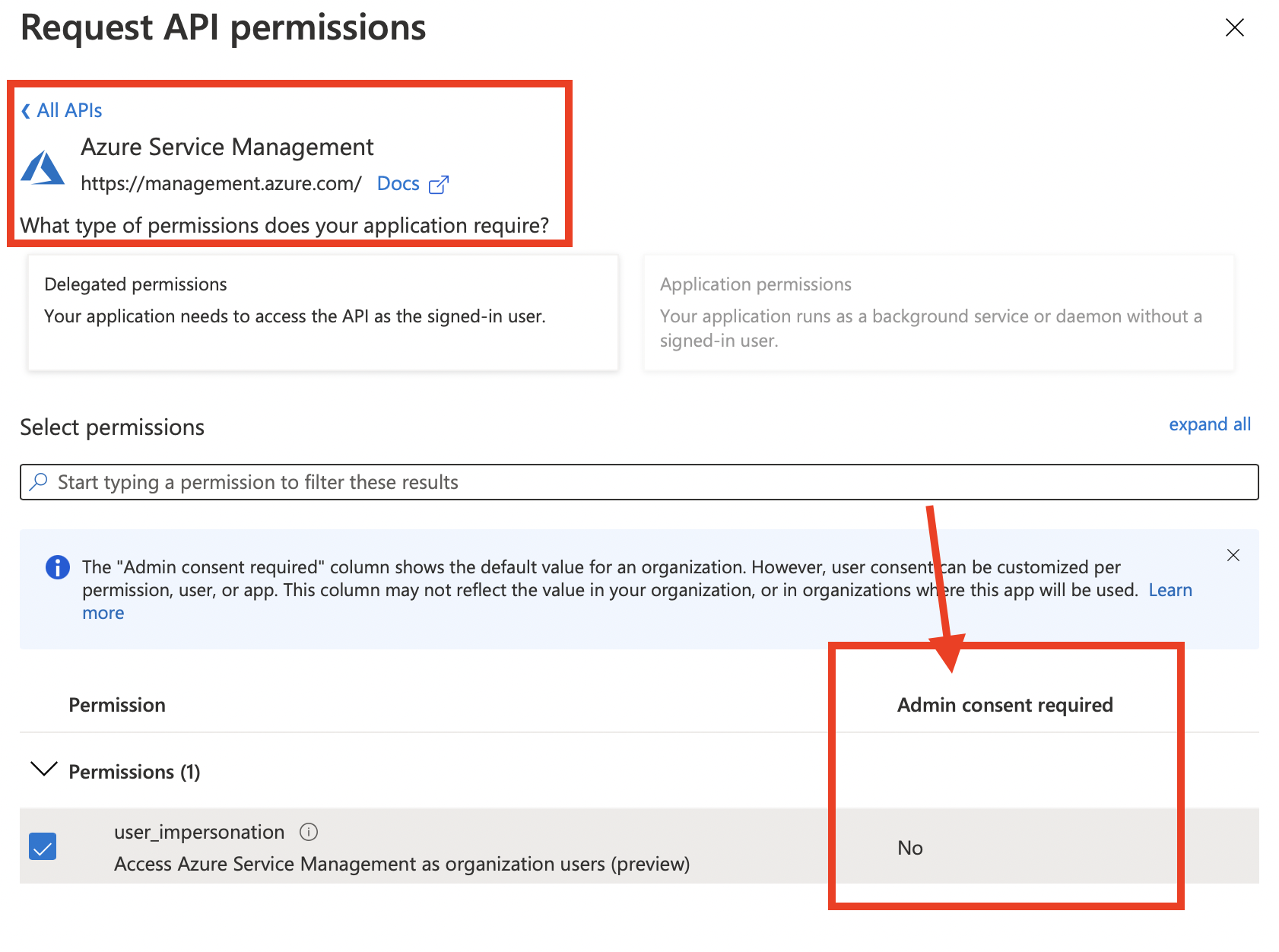Image resolution: width=1279 pixels, height=952 pixels.
Task: Click the 'No' admin consent value
Action: (909, 848)
